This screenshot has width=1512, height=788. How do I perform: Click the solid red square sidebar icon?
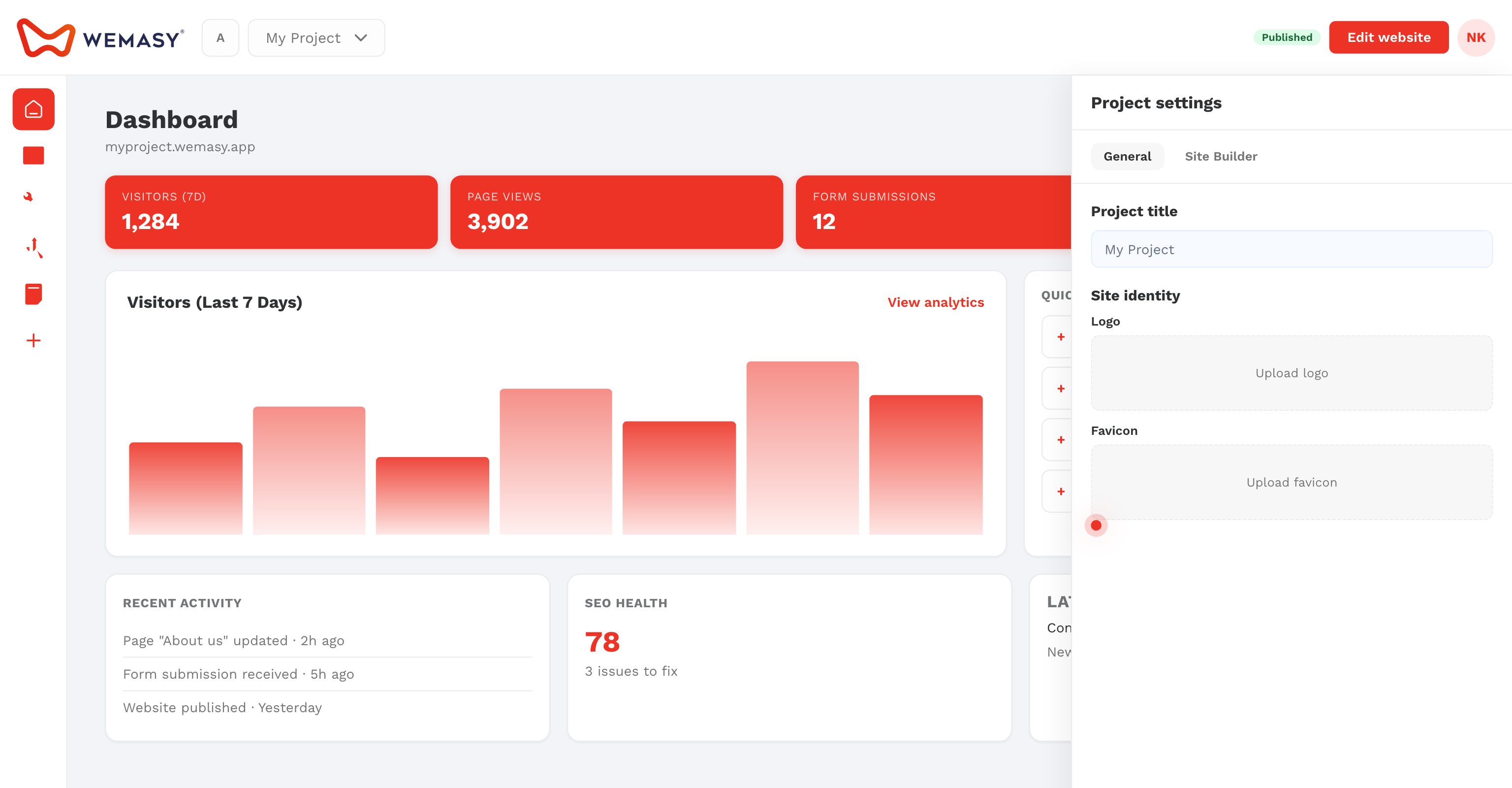coord(33,156)
